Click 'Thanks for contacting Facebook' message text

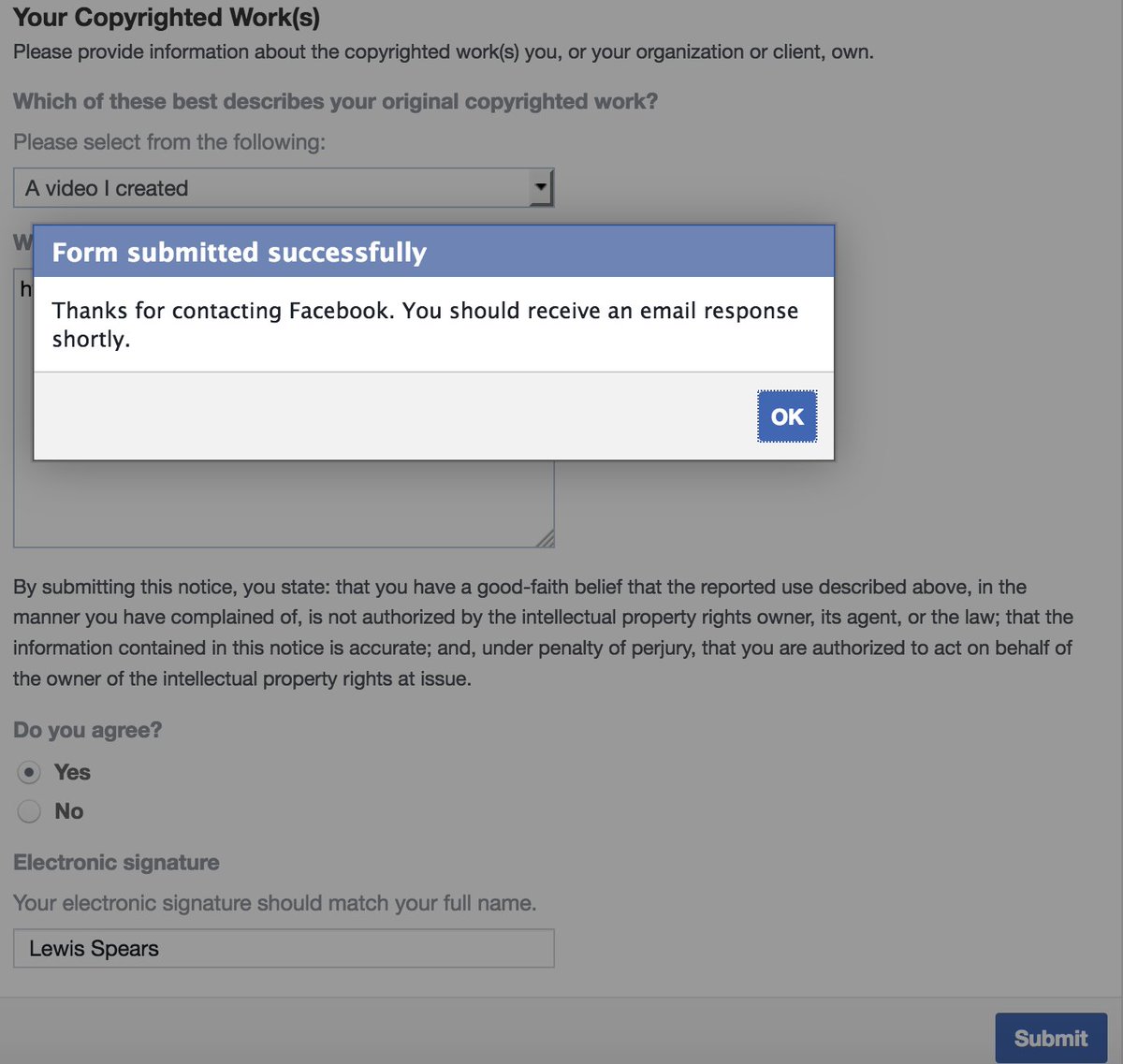point(425,324)
